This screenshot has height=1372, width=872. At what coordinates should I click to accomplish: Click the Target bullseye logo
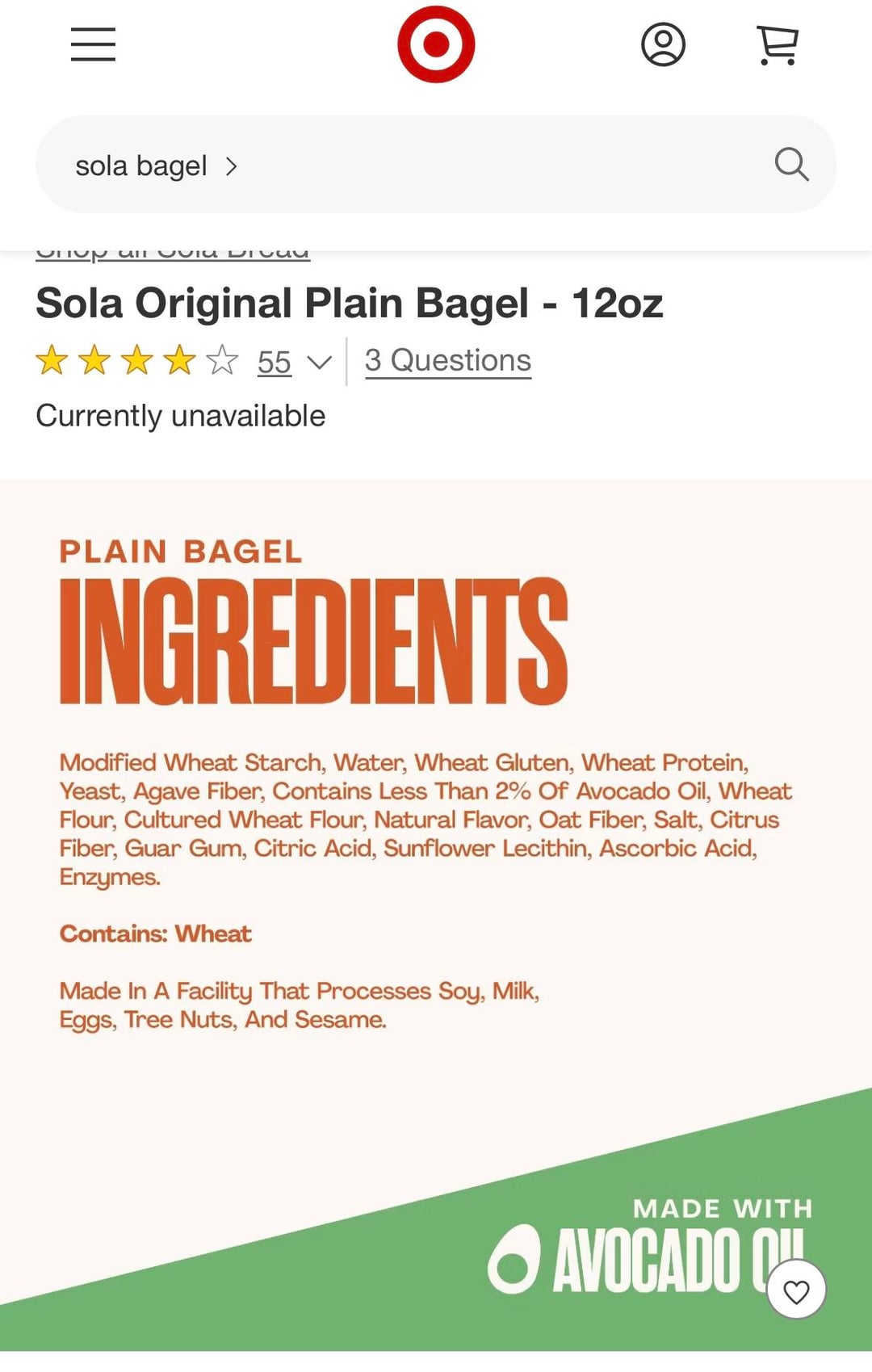436,44
